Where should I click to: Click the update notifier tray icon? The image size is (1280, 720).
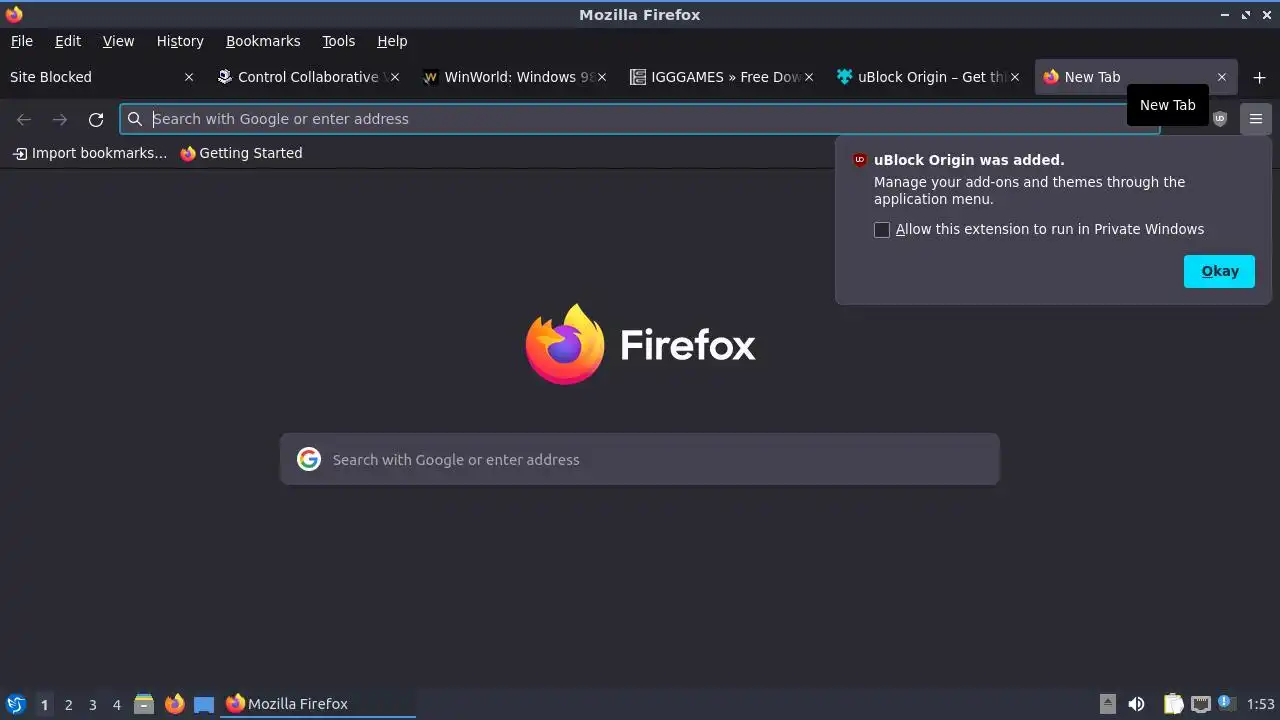tap(1227, 704)
